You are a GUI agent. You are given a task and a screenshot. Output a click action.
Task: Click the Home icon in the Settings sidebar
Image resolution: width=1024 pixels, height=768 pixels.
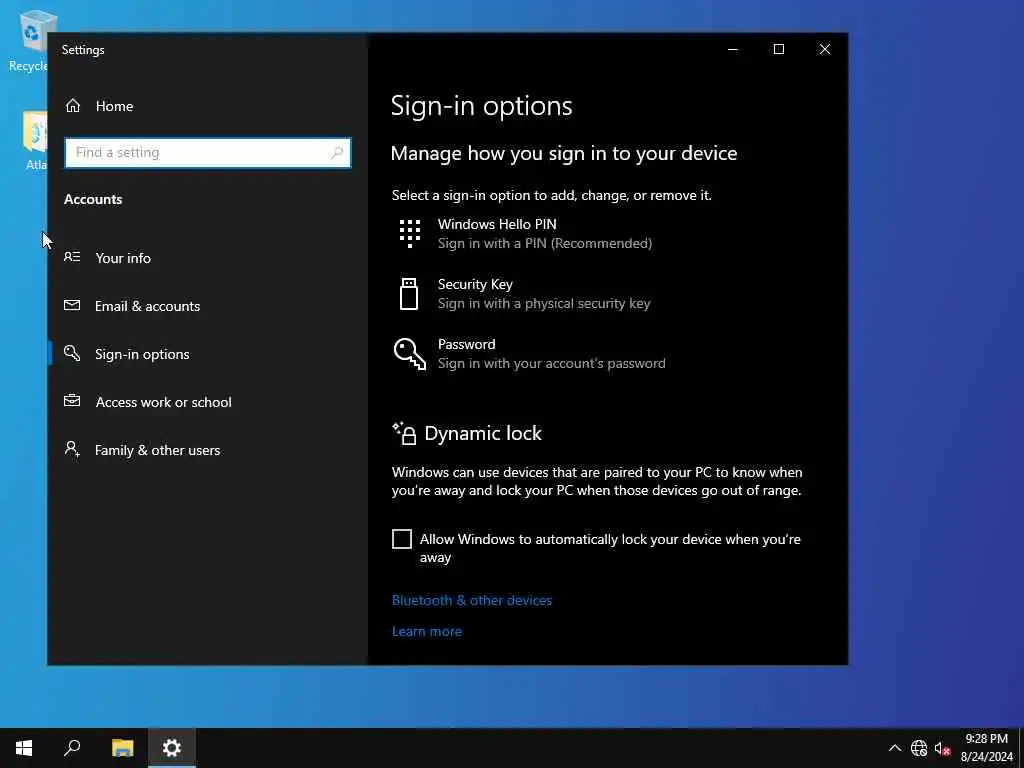pyautogui.click(x=72, y=106)
